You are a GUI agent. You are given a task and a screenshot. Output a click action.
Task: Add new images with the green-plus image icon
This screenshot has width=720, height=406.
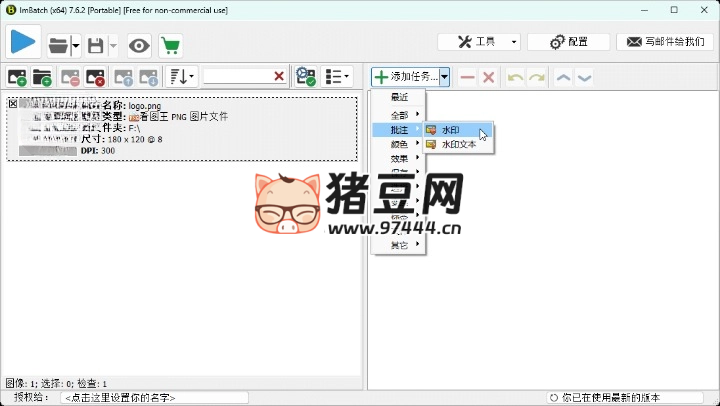click(x=17, y=77)
